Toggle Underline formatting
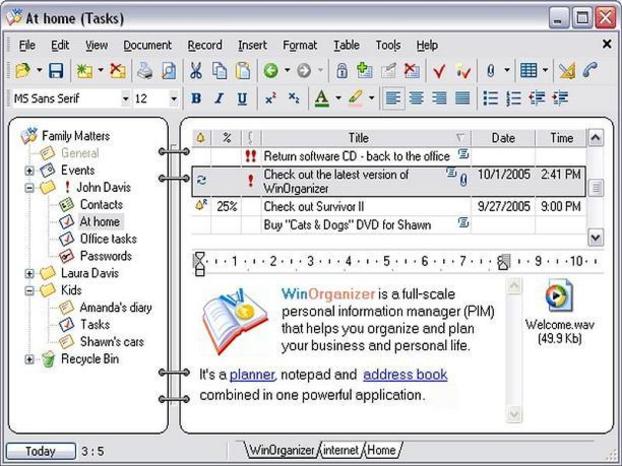The width and height of the screenshot is (622, 466). [x=242, y=98]
